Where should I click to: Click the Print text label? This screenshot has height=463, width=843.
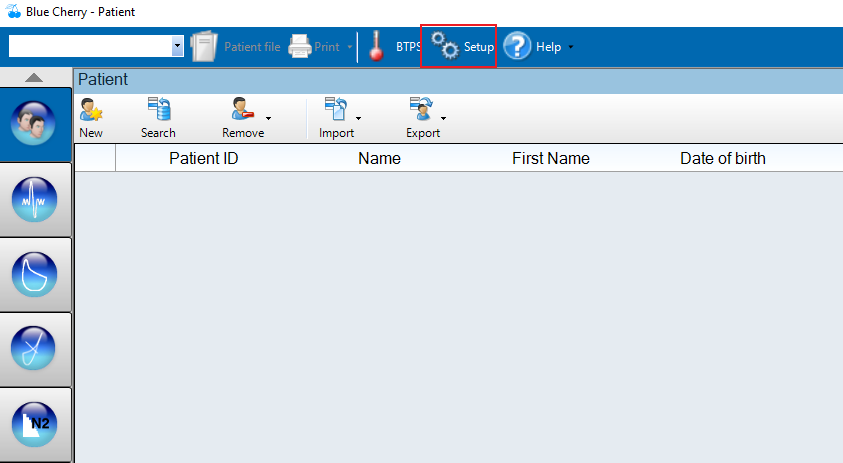[327, 47]
